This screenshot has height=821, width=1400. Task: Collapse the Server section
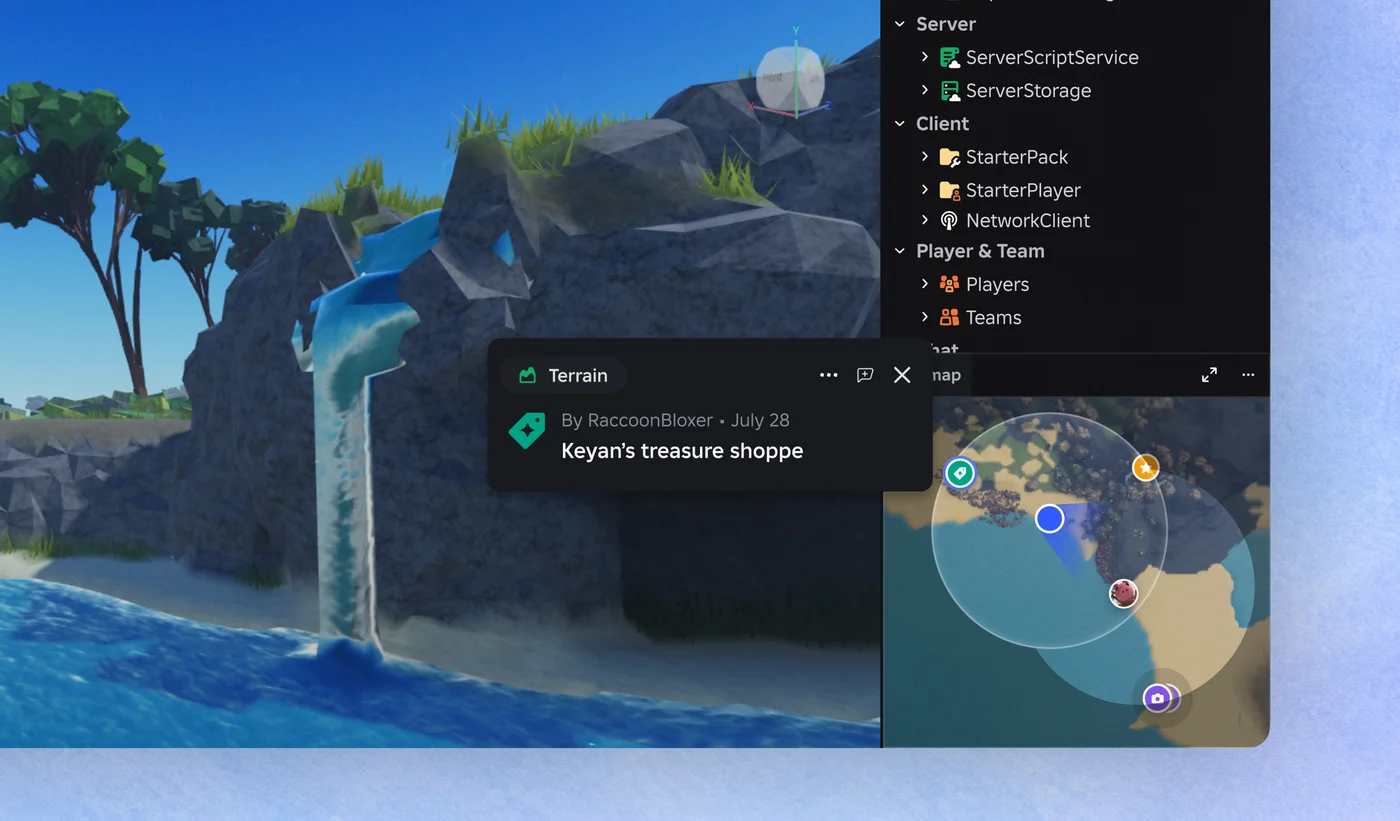(899, 24)
